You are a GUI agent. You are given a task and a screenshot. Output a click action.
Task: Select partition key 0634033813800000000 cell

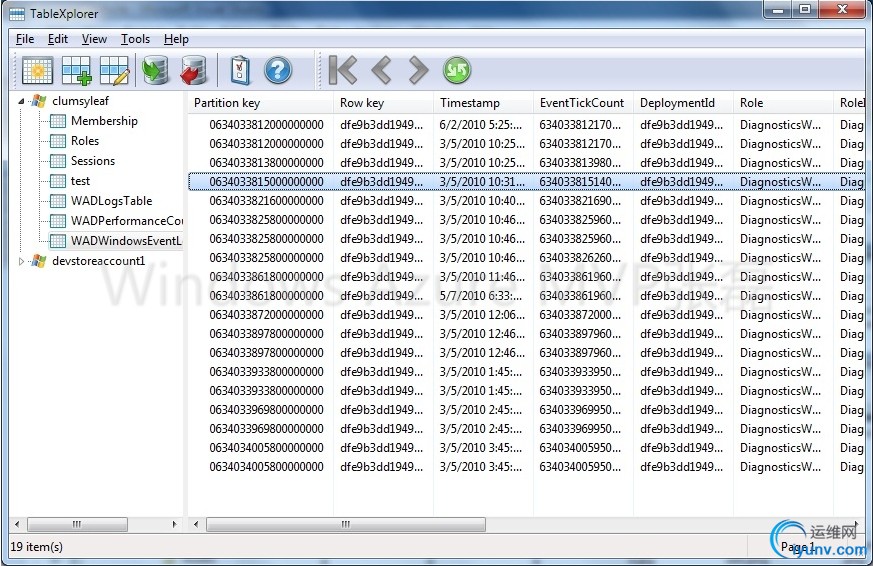coord(267,163)
